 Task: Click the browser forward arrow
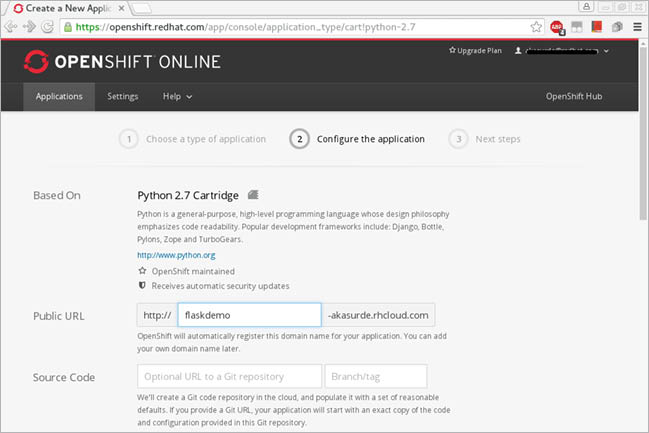tap(28, 26)
